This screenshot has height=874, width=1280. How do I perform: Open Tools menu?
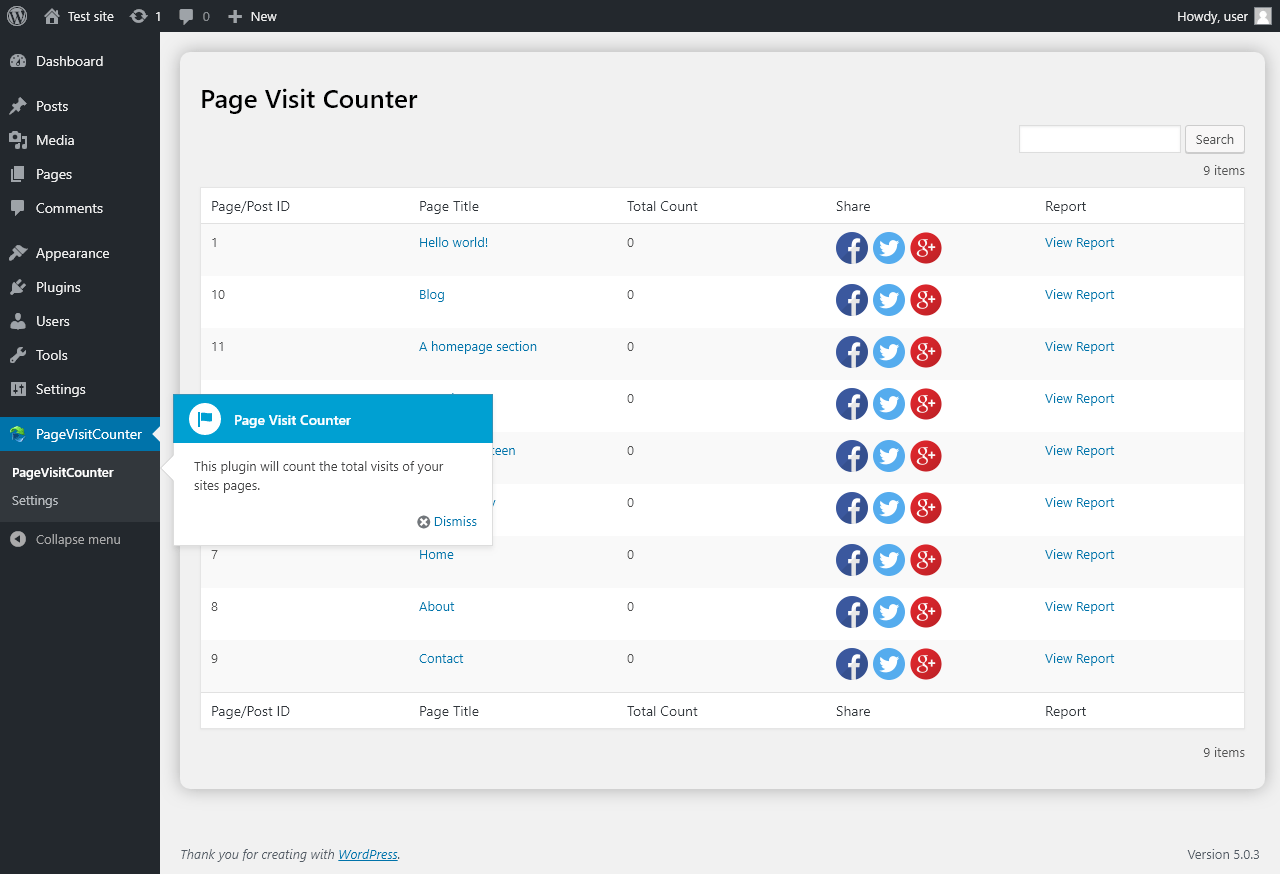click(80, 355)
